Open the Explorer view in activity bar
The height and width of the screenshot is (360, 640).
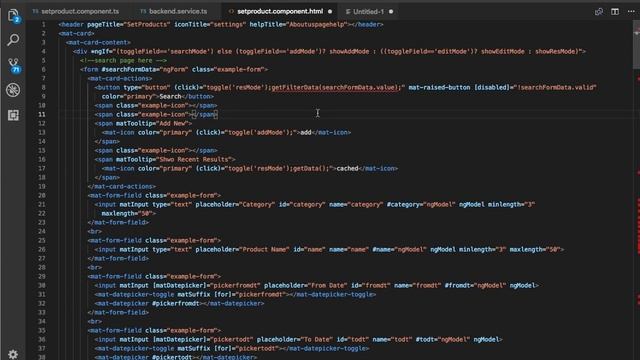[x=13, y=16]
